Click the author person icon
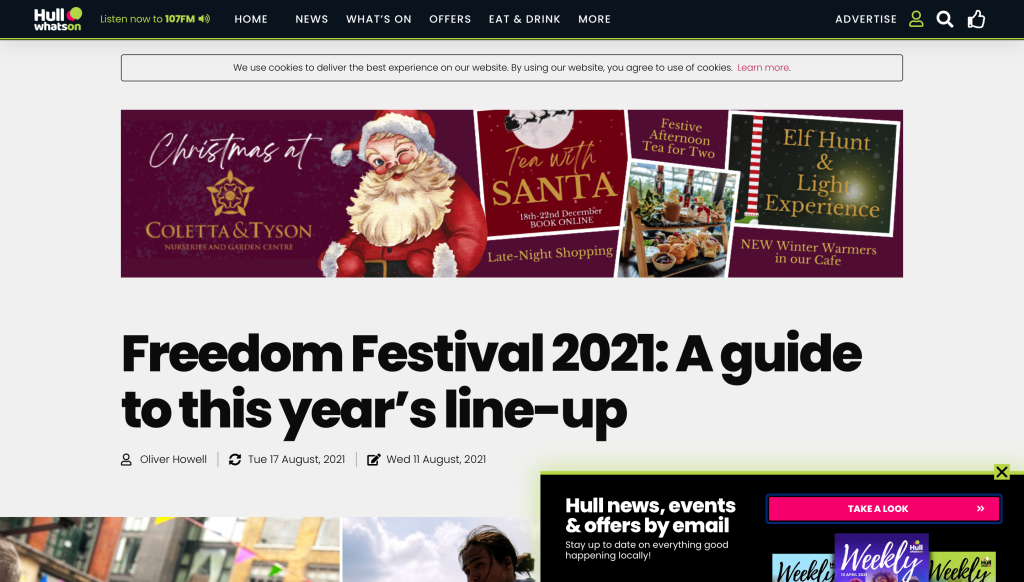Image resolution: width=1024 pixels, height=582 pixels. [126, 460]
